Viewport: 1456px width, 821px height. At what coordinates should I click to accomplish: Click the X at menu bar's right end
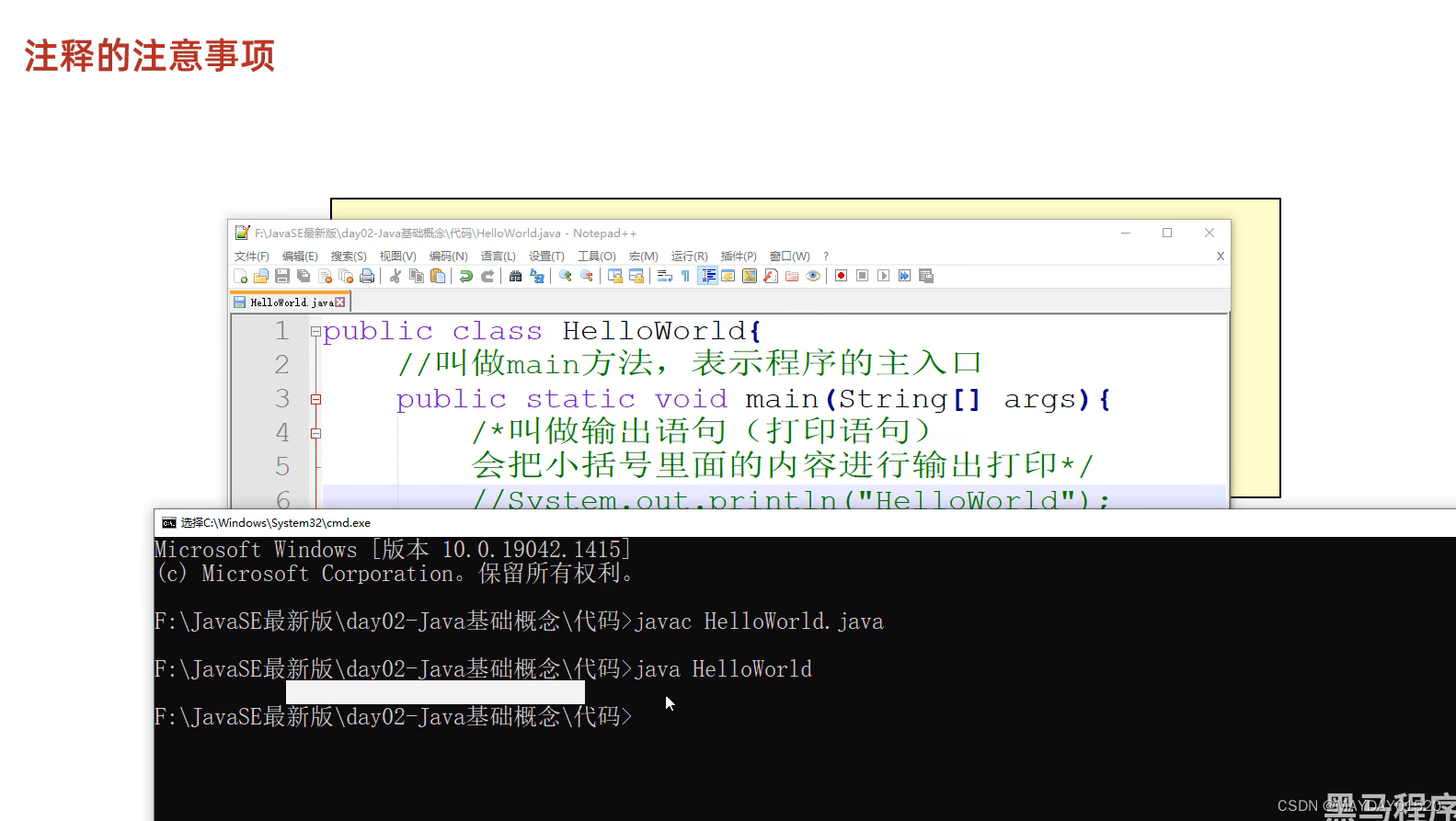coord(1220,257)
